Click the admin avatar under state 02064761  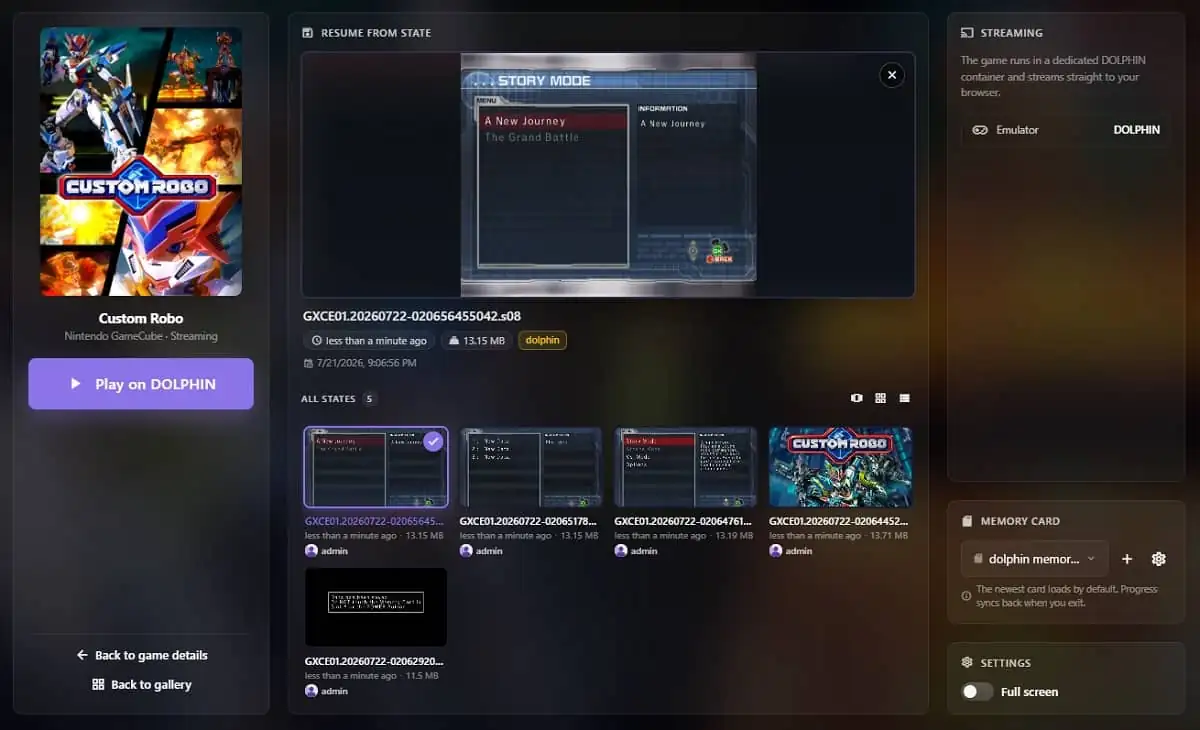tap(620, 551)
